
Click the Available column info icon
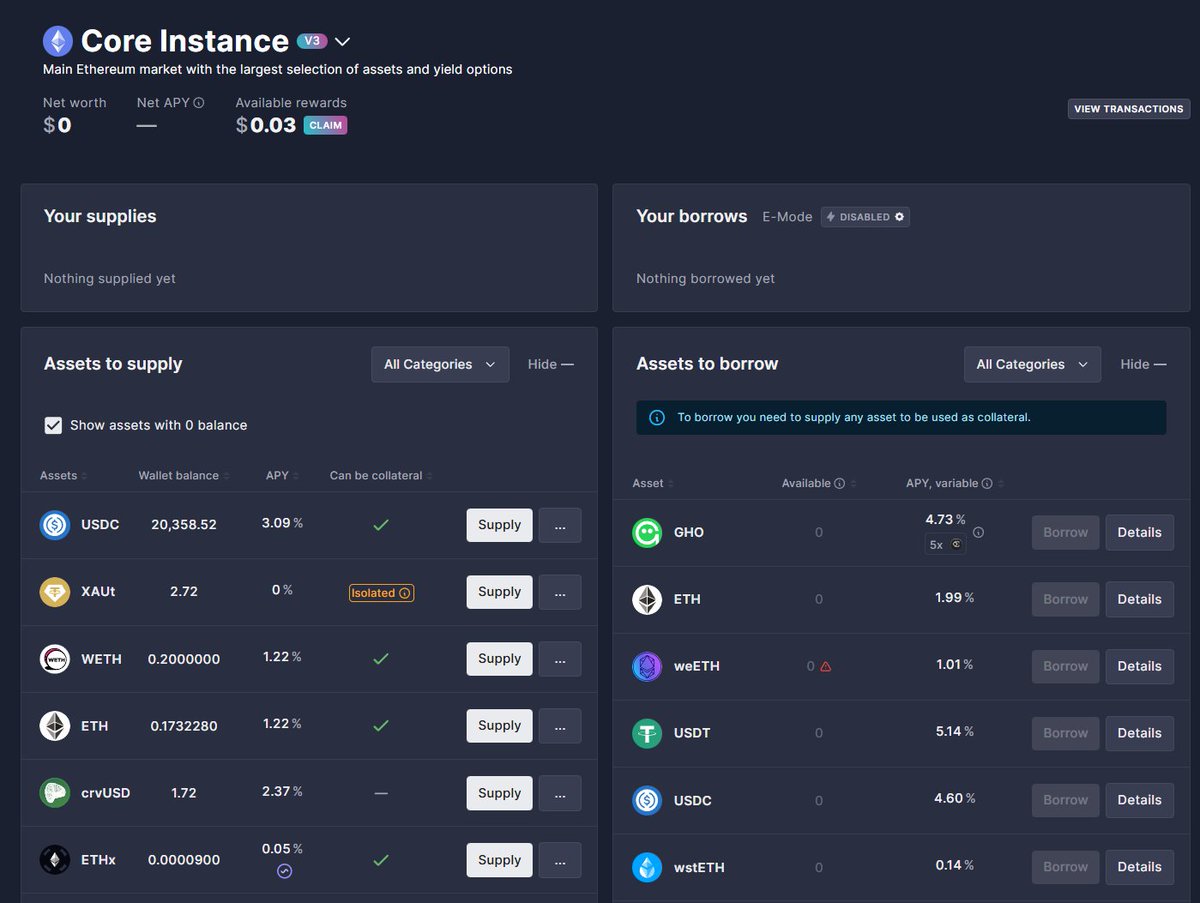click(x=839, y=484)
